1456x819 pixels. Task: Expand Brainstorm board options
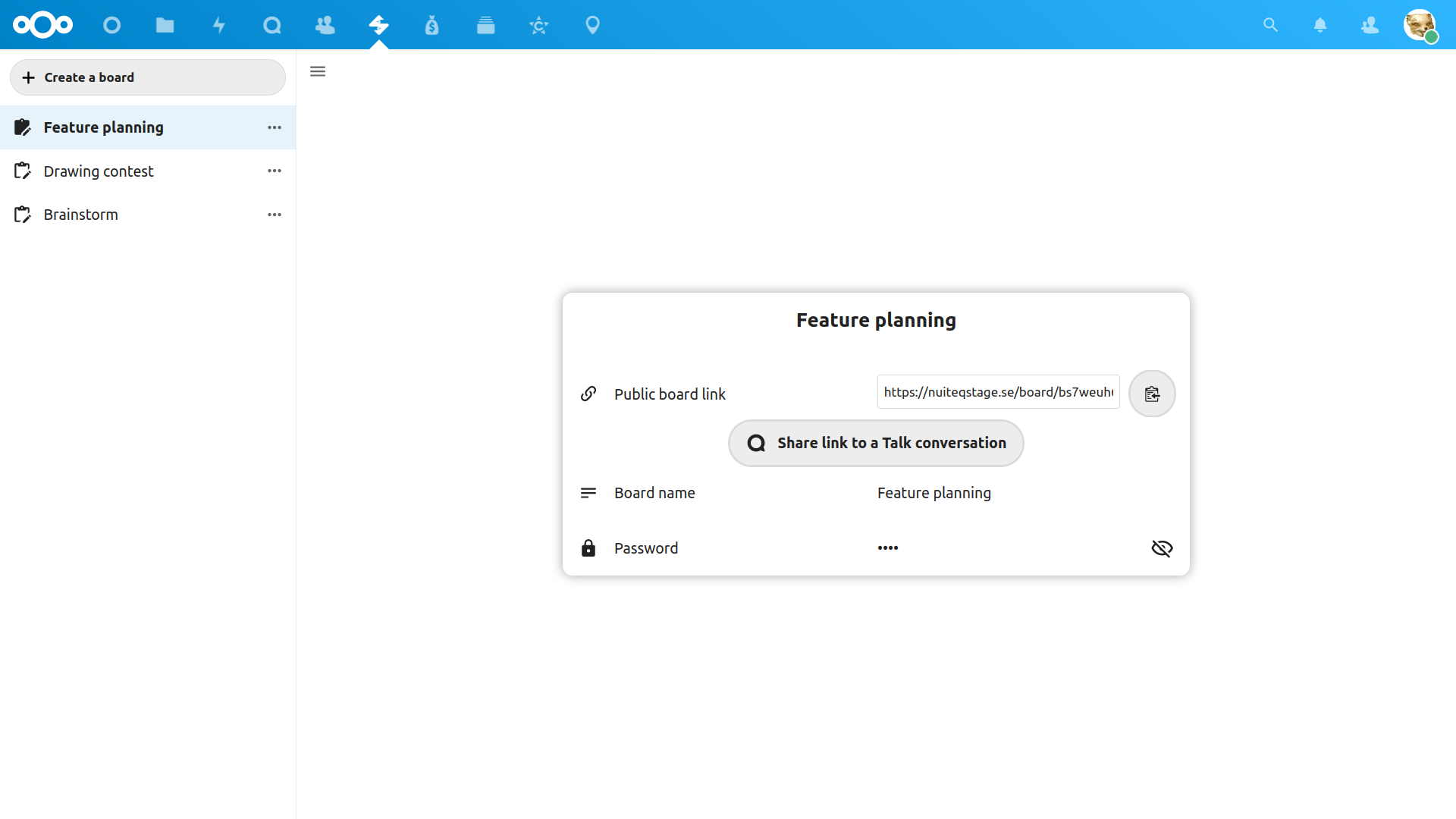(275, 214)
